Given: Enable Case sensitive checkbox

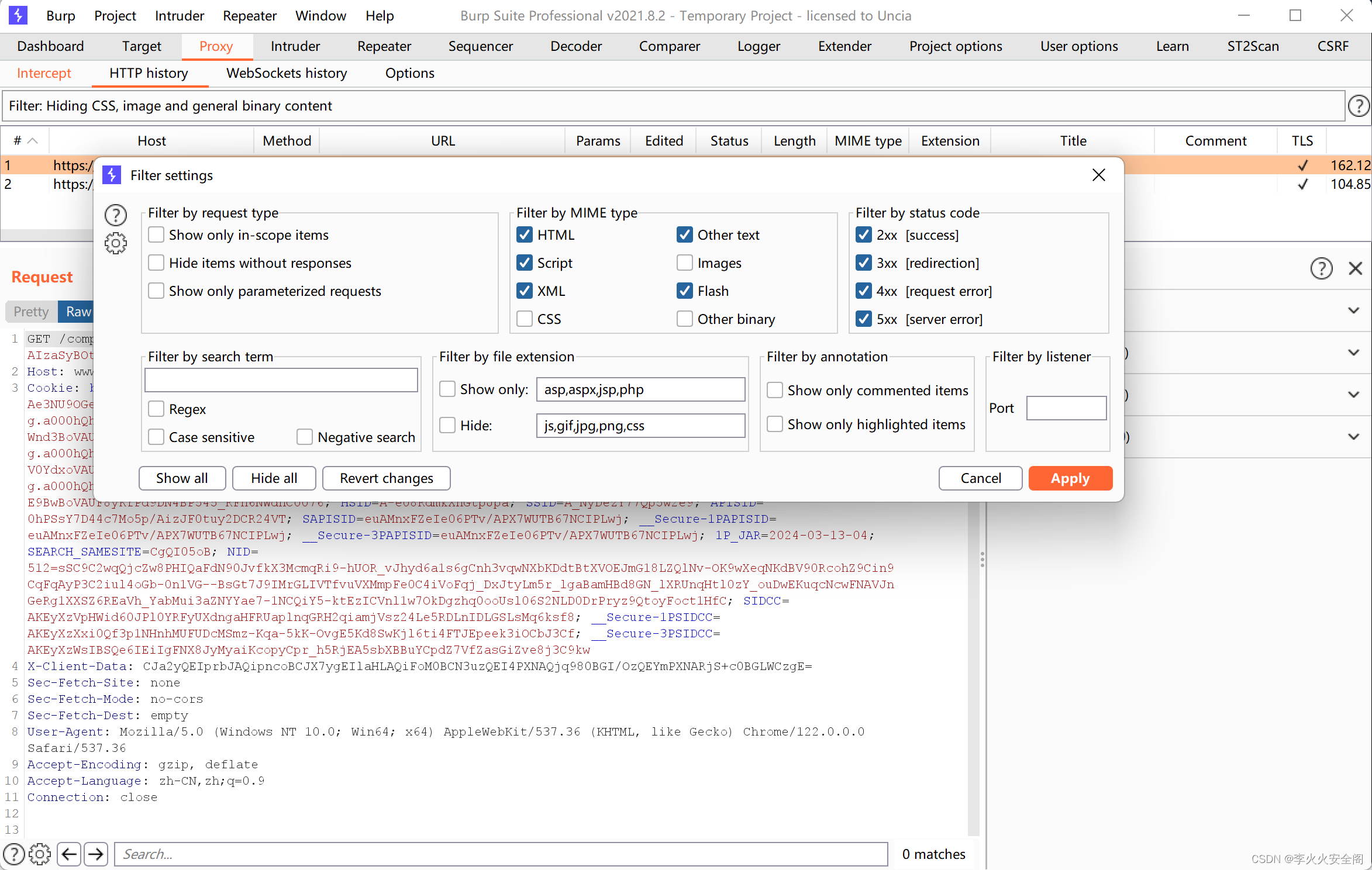Looking at the screenshot, I should 156,437.
